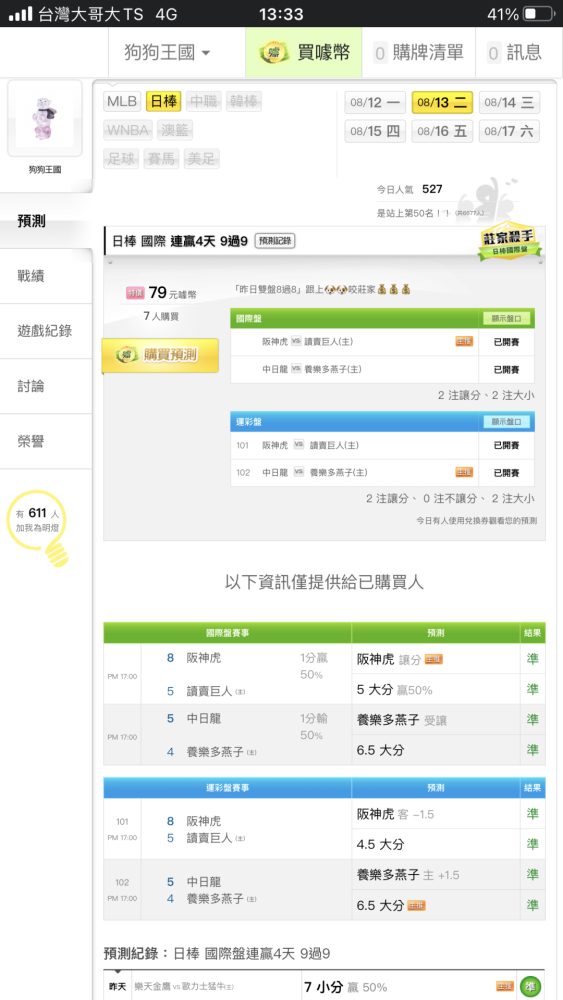Open the 討論 sidebar tab
Image resolution: width=563 pixels, height=1000 pixels.
[46, 386]
